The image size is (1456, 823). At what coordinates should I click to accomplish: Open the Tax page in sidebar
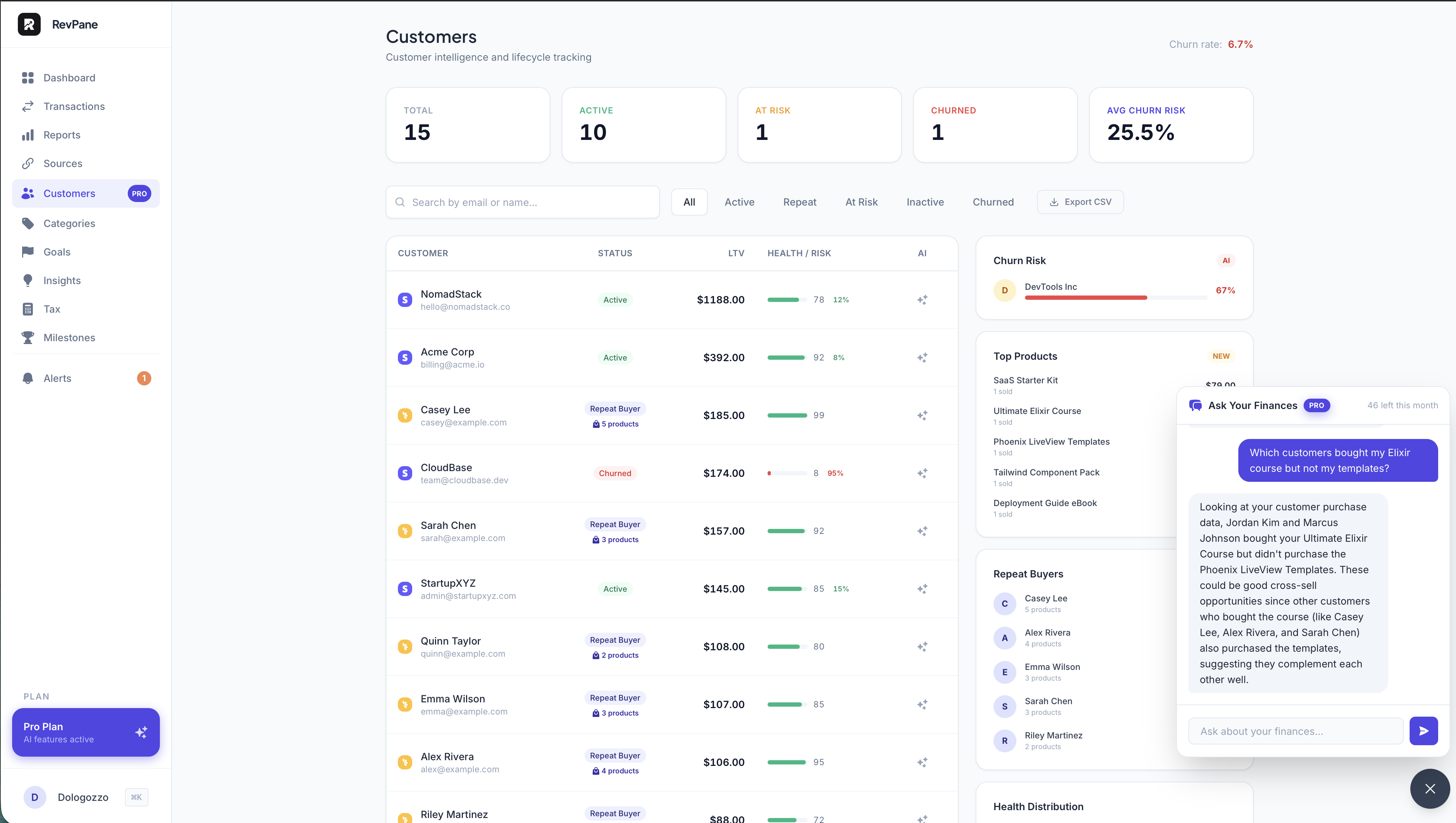tap(51, 309)
